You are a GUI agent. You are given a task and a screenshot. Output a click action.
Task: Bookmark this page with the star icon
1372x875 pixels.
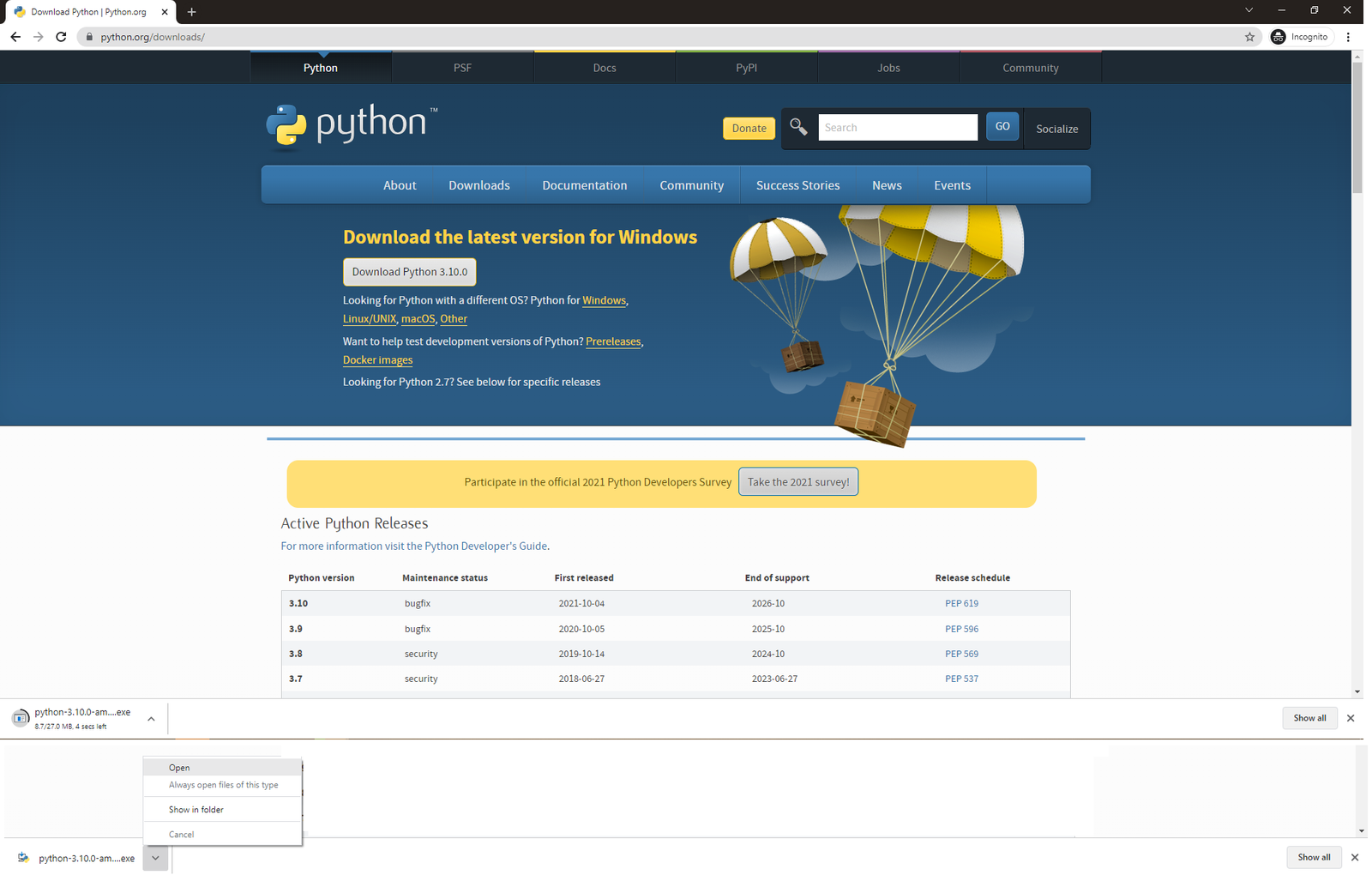(1249, 37)
